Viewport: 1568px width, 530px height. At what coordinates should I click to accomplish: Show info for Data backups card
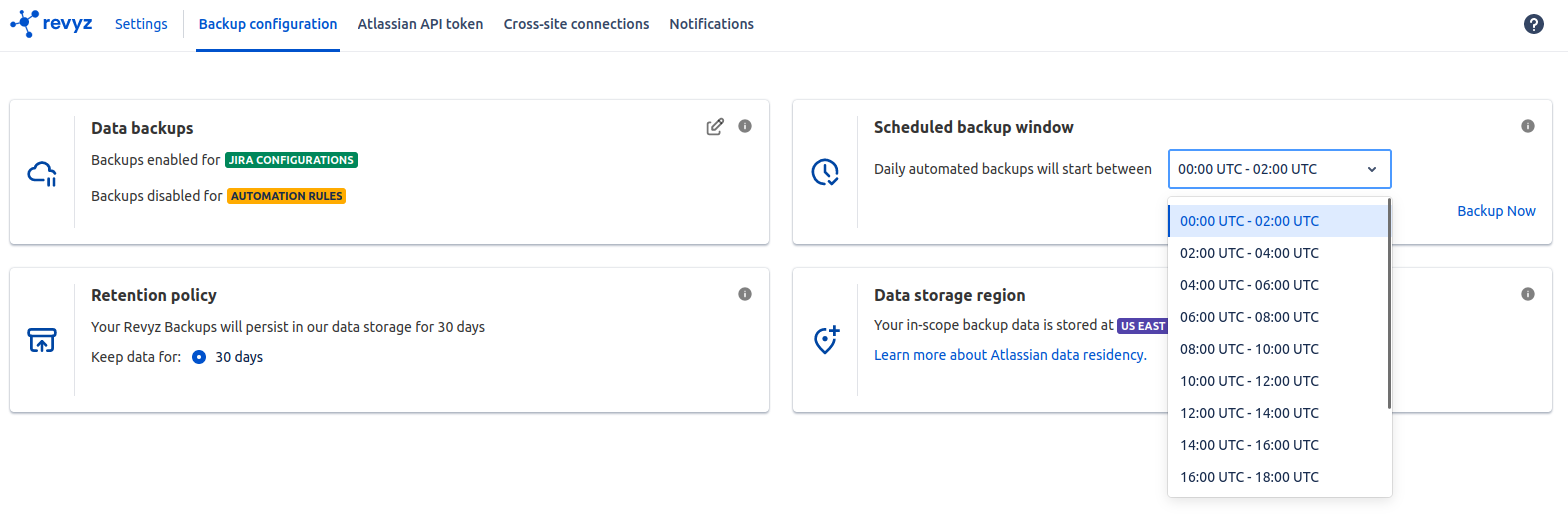[x=744, y=126]
